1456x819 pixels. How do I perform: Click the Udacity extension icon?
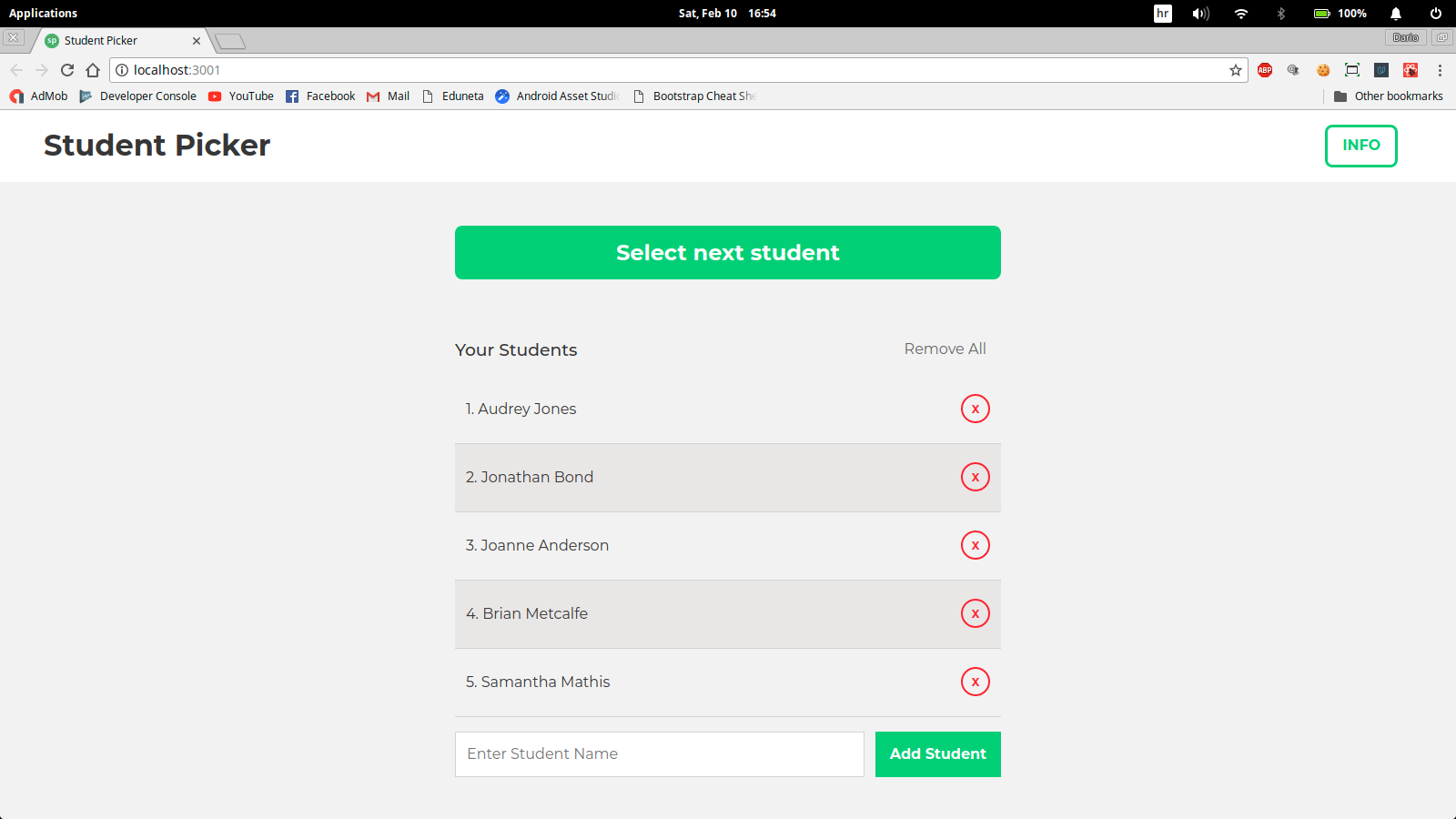1381,70
